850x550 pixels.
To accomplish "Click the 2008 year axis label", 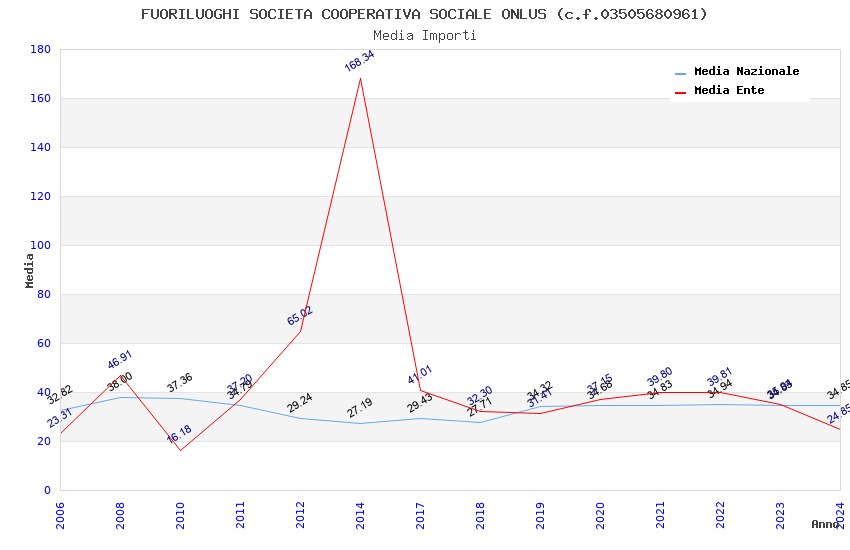I will 120,515.
